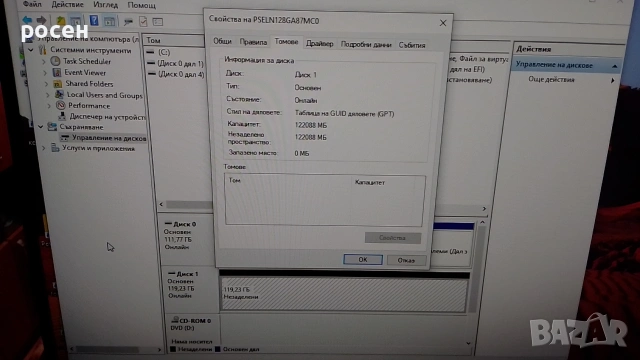Go forward with the gray right arrow
Screen dimensions: 640x360
41,20
